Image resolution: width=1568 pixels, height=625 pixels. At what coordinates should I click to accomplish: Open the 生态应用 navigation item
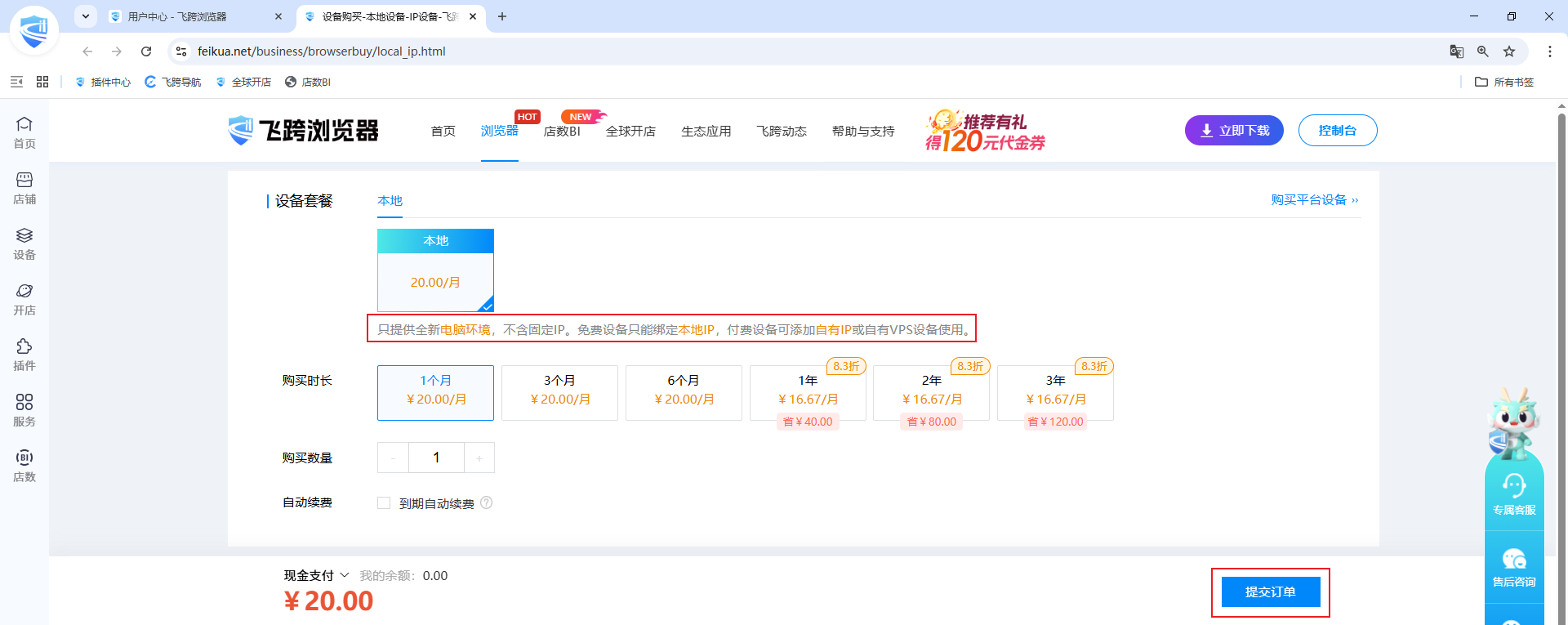(706, 131)
